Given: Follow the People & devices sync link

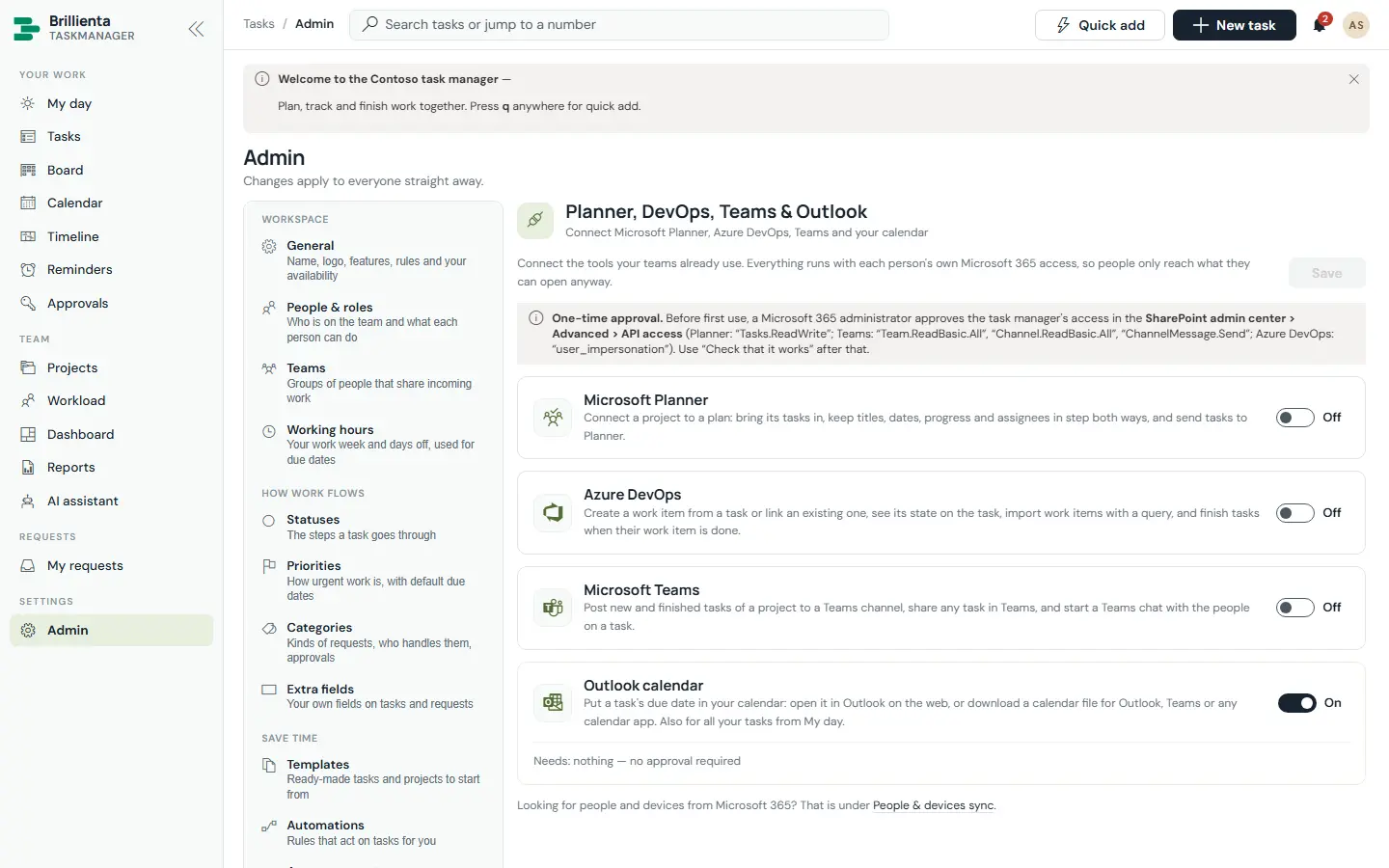Looking at the screenshot, I should 933,805.
